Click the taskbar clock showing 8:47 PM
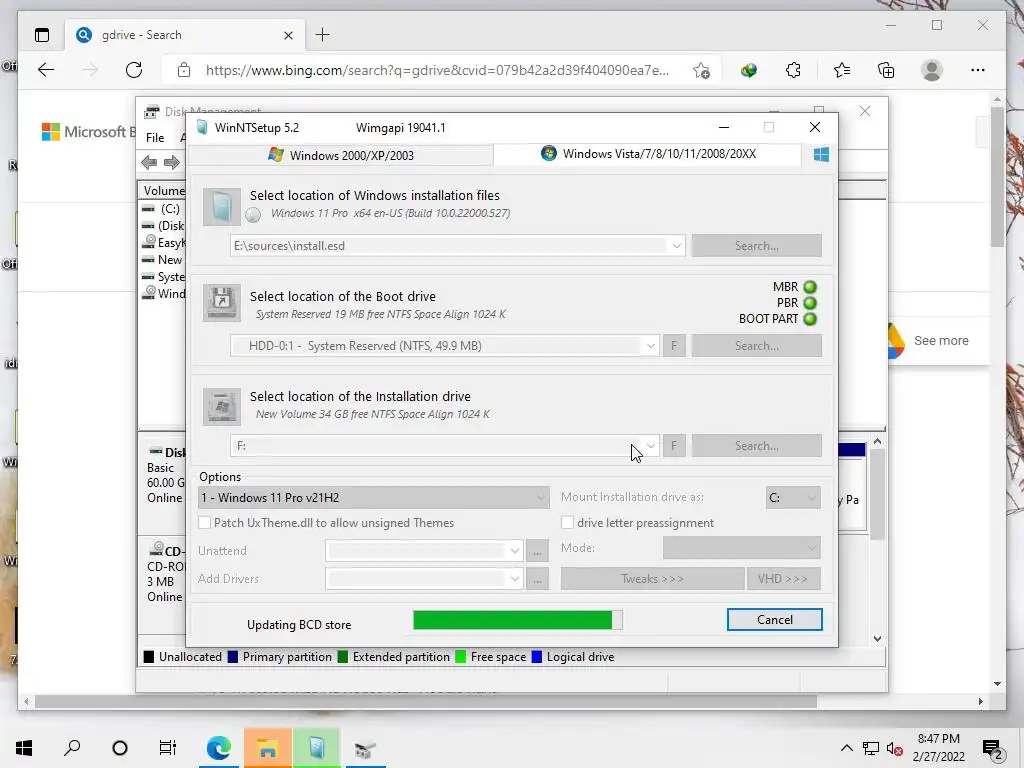The height and width of the screenshot is (768, 1024). 938,748
